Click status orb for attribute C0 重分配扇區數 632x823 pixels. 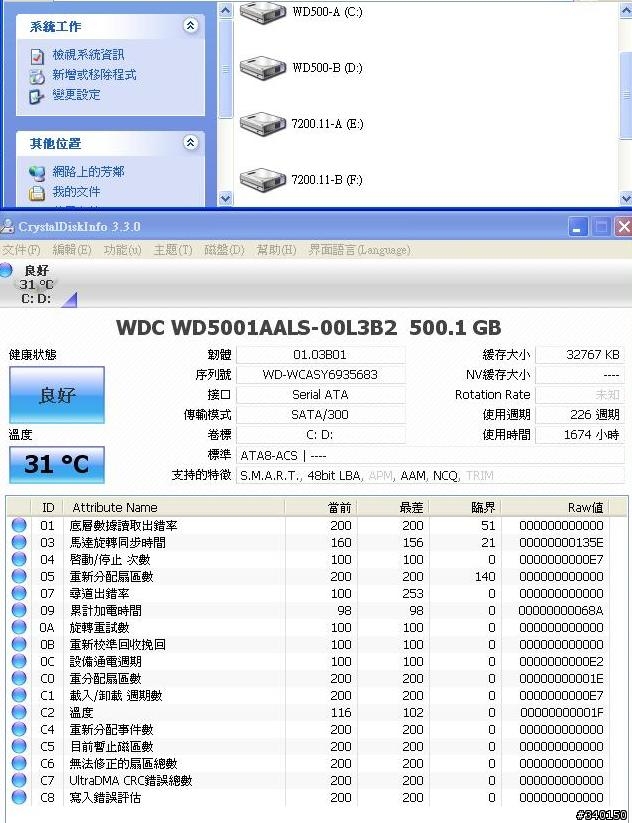pyautogui.click(x=19, y=678)
